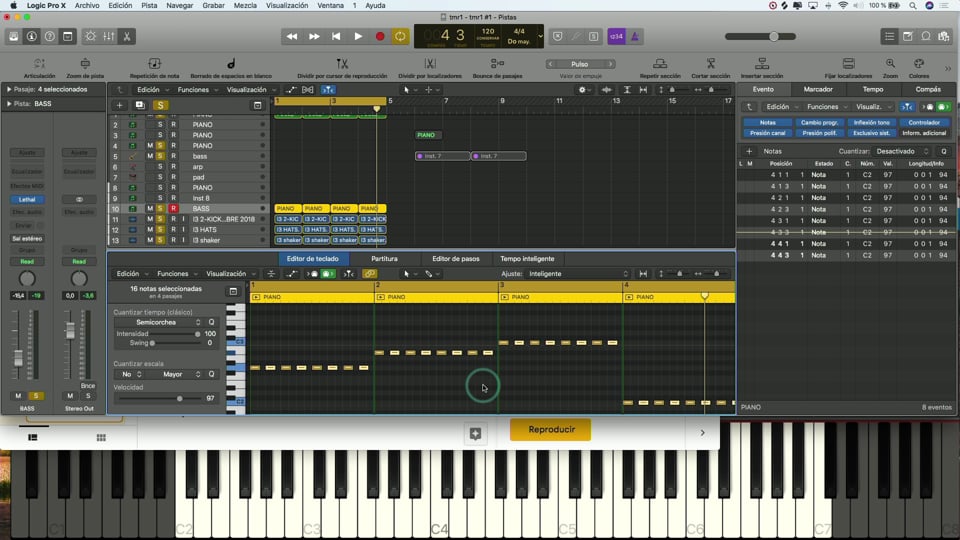Click Dividir por localizadores icon

(430, 63)
